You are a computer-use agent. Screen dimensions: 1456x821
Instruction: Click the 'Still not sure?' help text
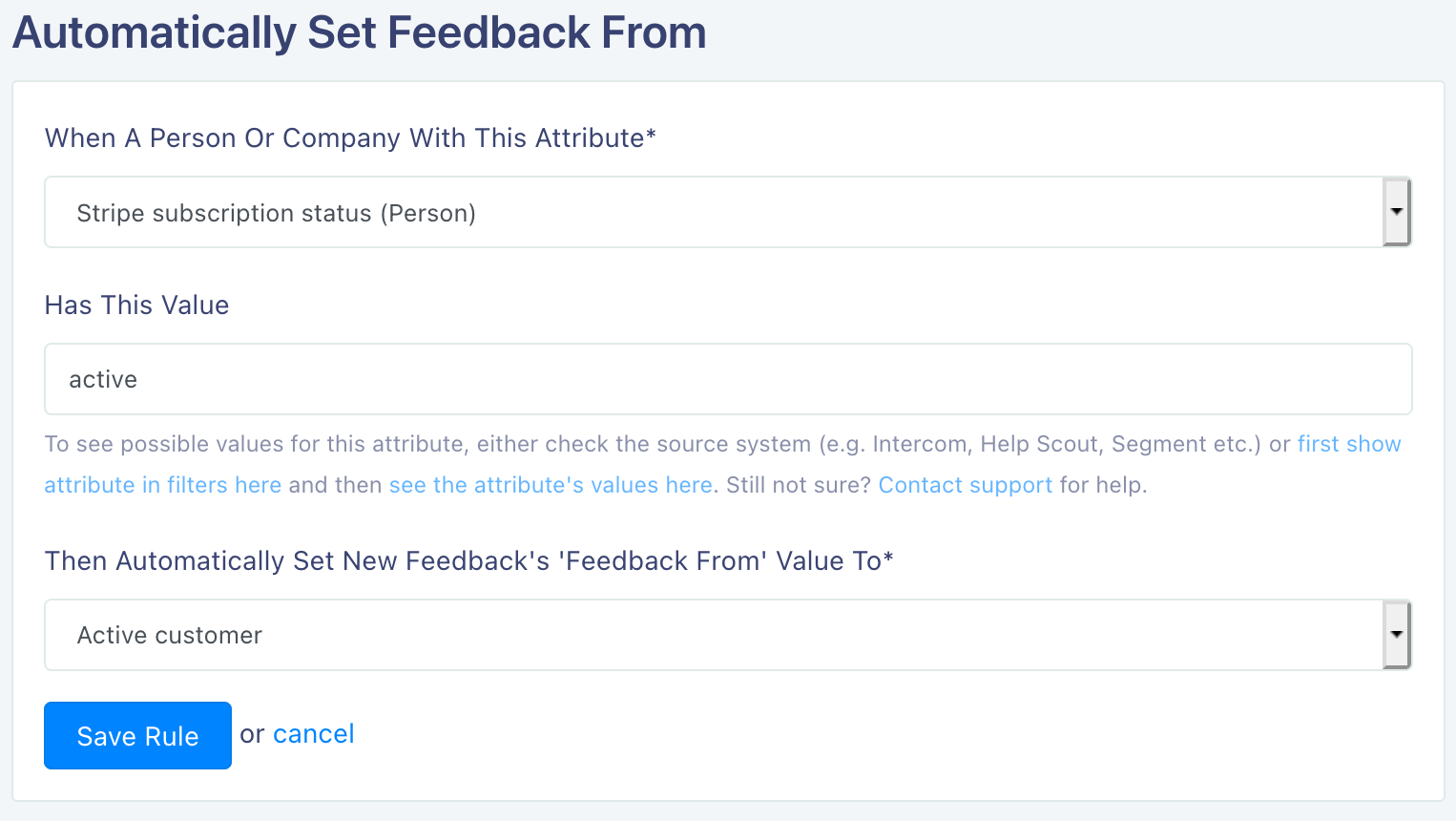(799, 486)
